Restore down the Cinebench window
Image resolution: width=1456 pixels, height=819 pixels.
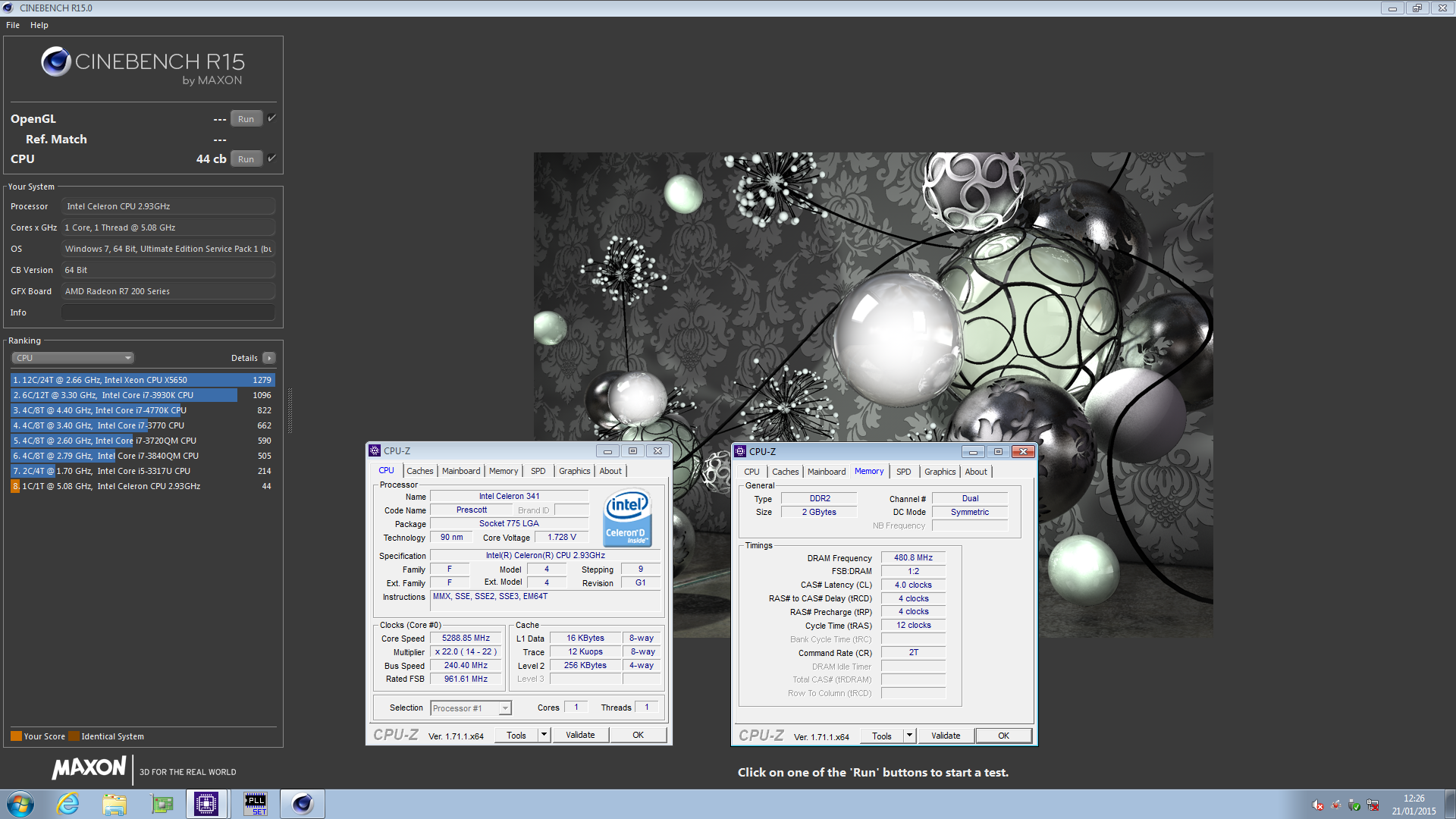[x=1417, y=8]
